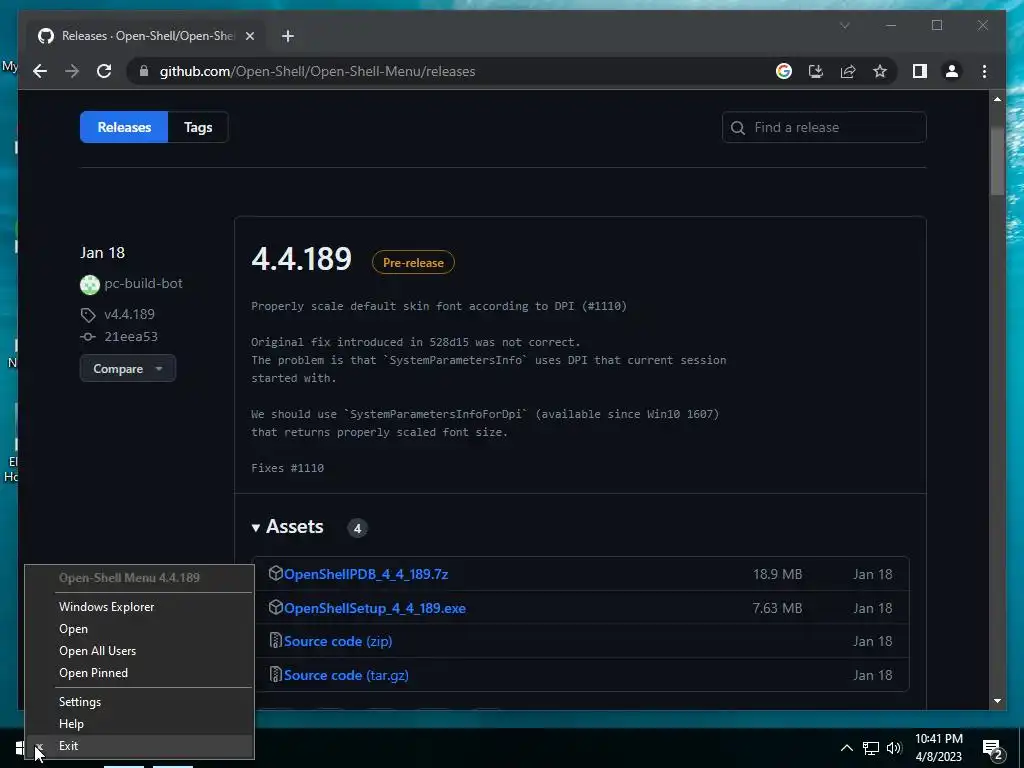The height and width of the screenshot is (768, 1024).
Task: Click the file icon for Source code (tar.gz)
Action: click(276, 674)
